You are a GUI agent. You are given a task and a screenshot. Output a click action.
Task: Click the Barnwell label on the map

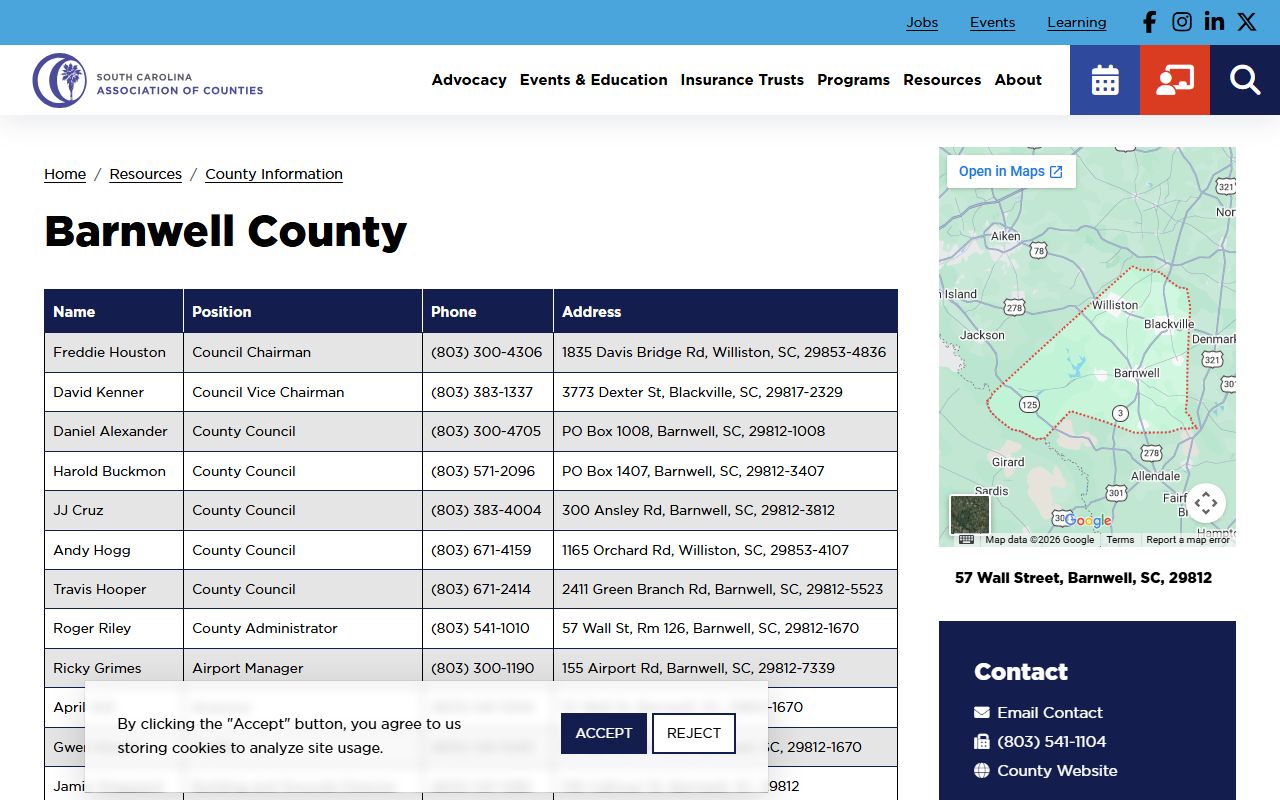(1137, 373)
